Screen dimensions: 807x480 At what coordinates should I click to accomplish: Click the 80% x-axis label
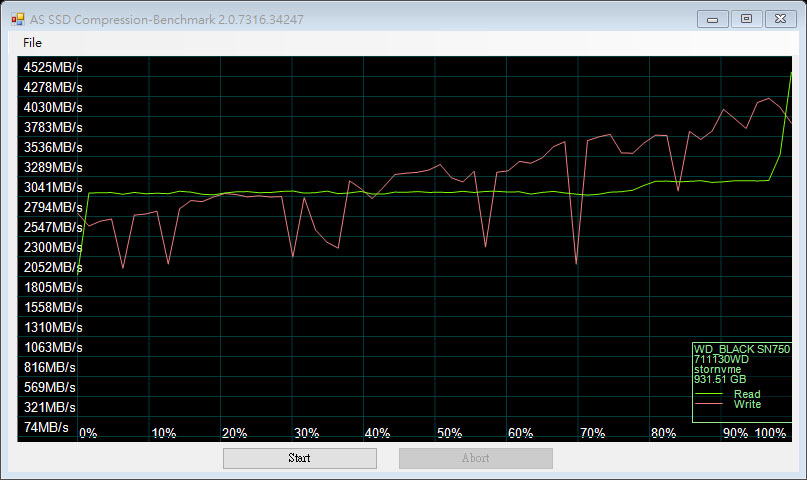click(663, 433)
